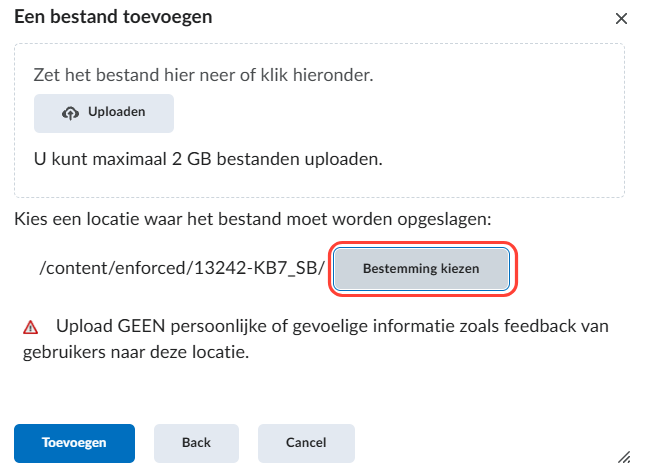The image size is (647, 476).
Task: Grab the resize handle in dialog corner
Action: click(624, 457)
